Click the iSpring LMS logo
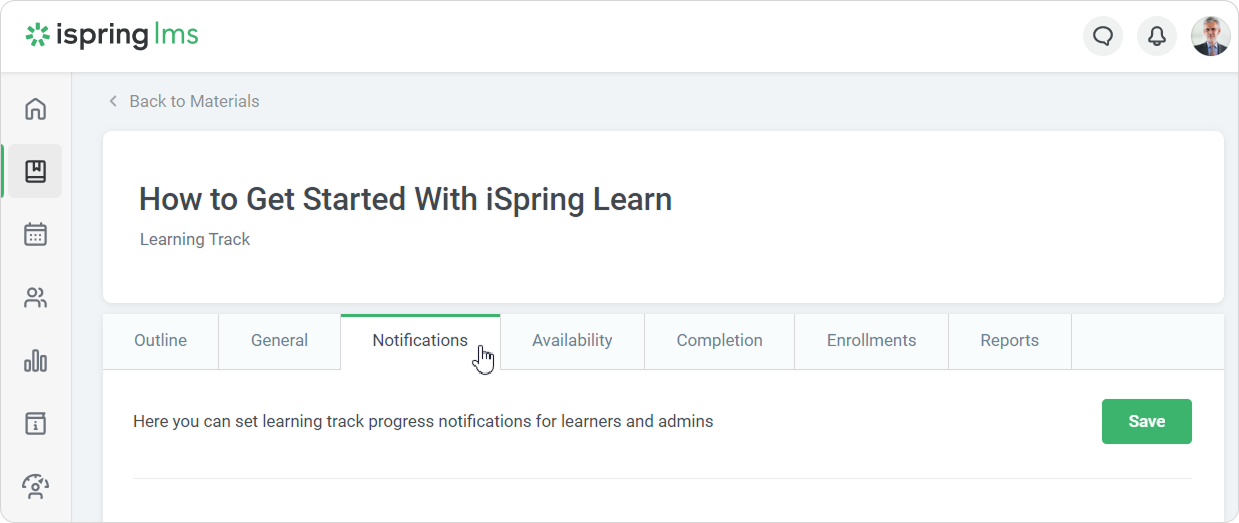 [x=112, y=36]
